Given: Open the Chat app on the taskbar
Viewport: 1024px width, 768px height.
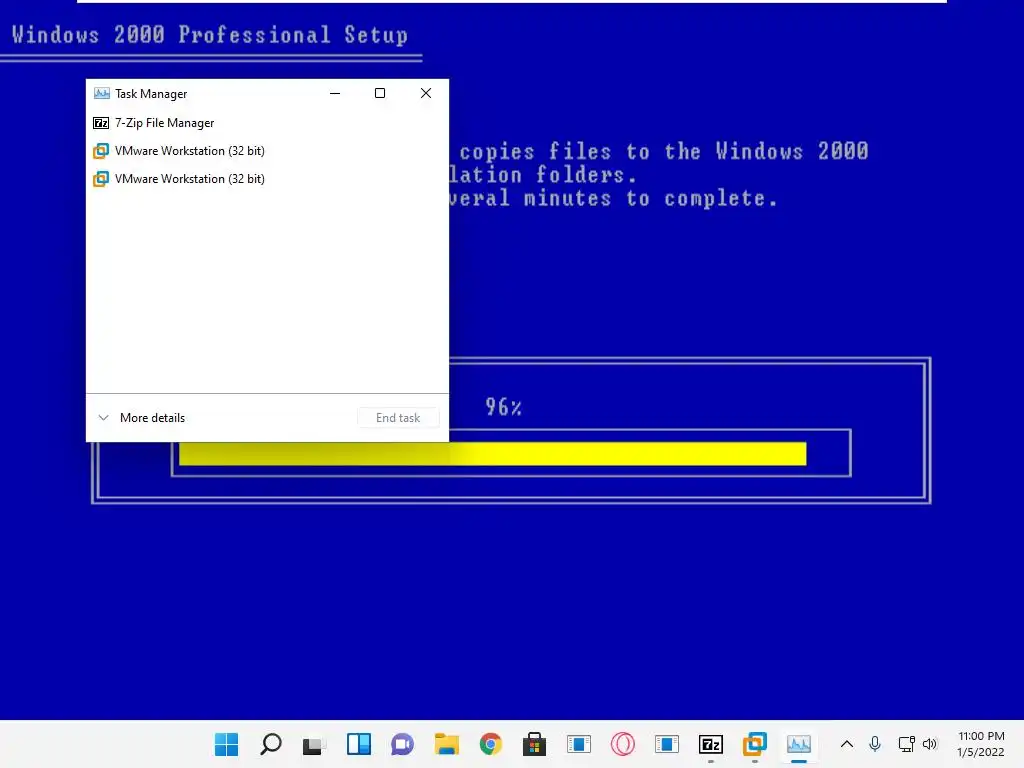Looking at the screenshot, I should tap(402, 744).
